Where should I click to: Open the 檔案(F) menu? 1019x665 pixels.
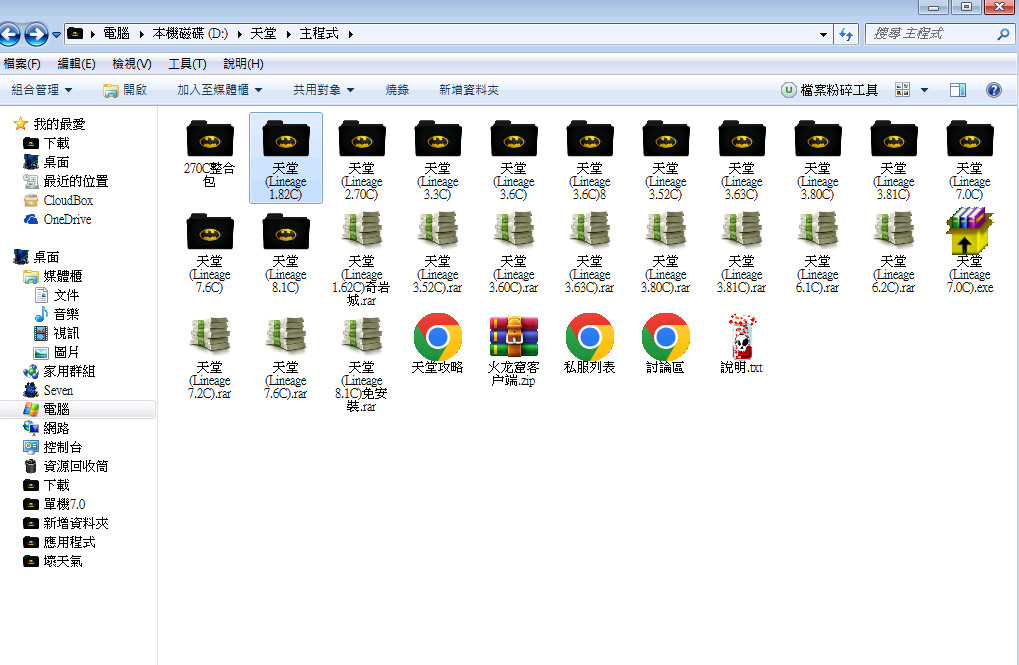22,64
